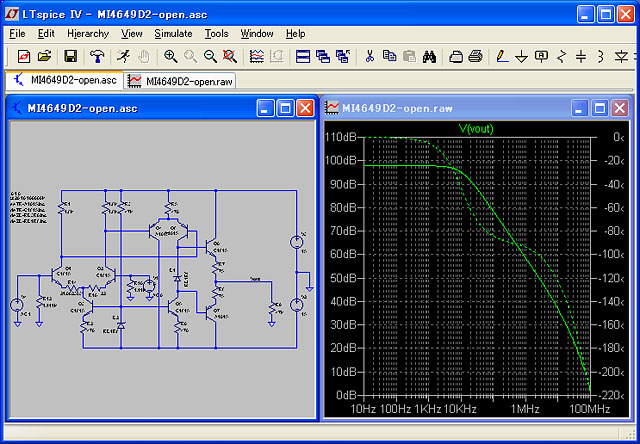Click the 10Hz frequency axis label
Viewport: 640px width, 444px height.
click(x=363, y=409)
